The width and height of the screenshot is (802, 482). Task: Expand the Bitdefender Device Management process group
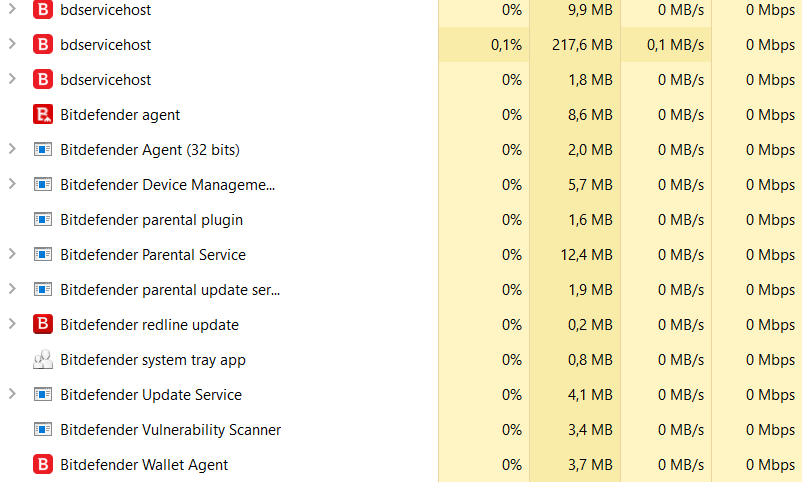tap(12, 185)
